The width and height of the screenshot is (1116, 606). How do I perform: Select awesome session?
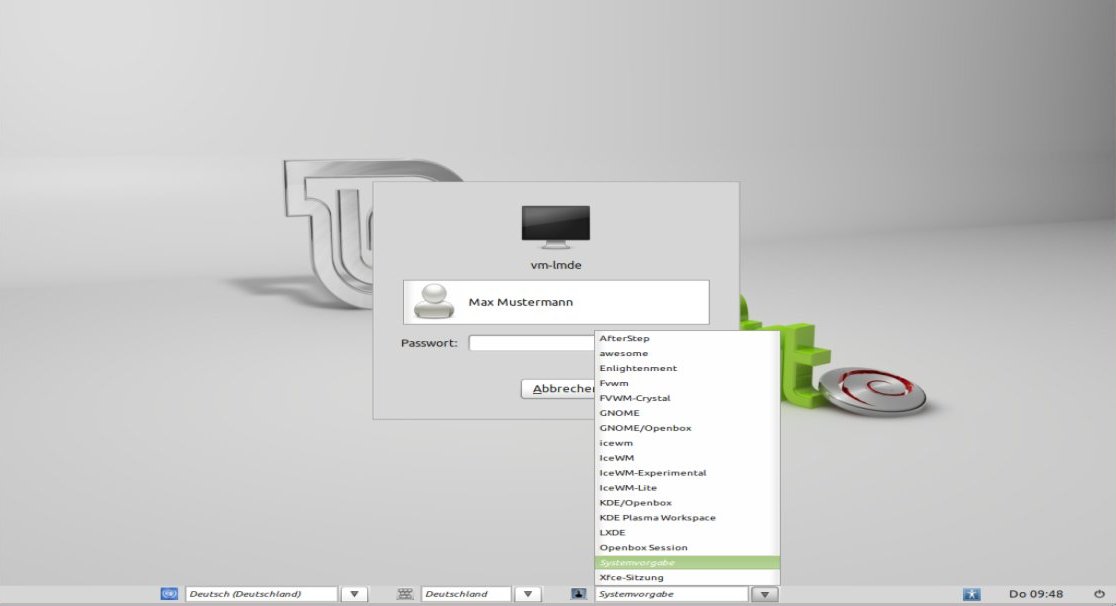pyautogui.click(x=687, y=353)
